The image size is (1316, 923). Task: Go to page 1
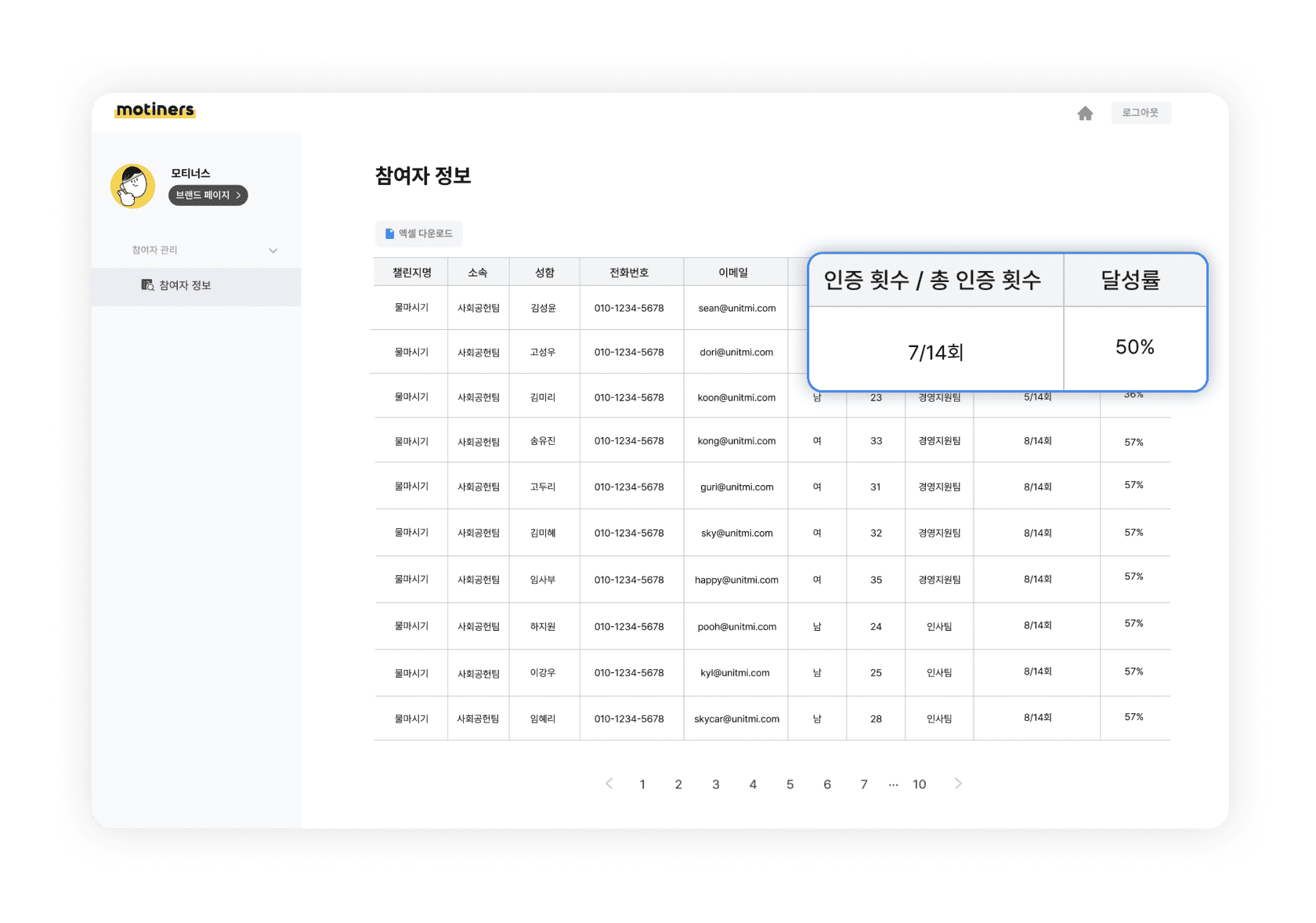click(x=642, y=784)
